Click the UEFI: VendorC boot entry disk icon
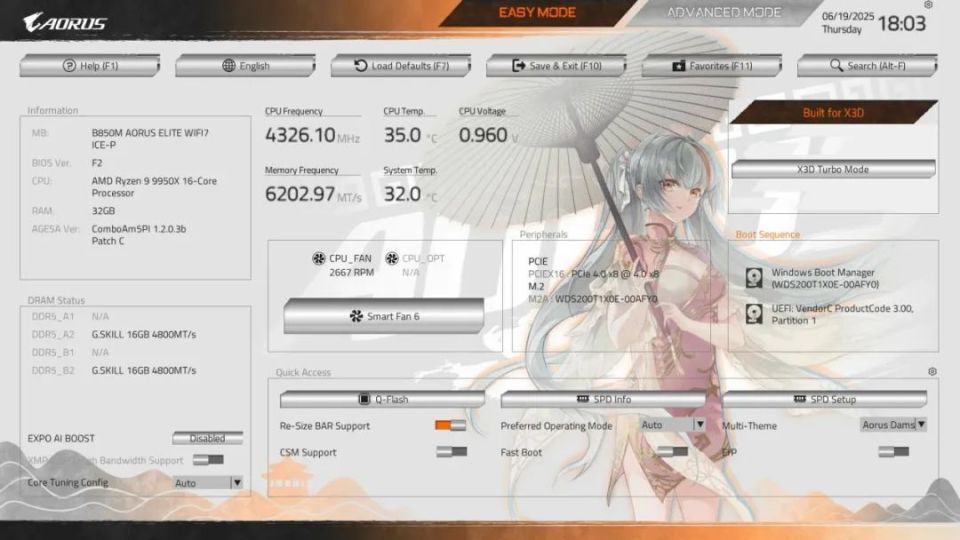 coord(754,314)
